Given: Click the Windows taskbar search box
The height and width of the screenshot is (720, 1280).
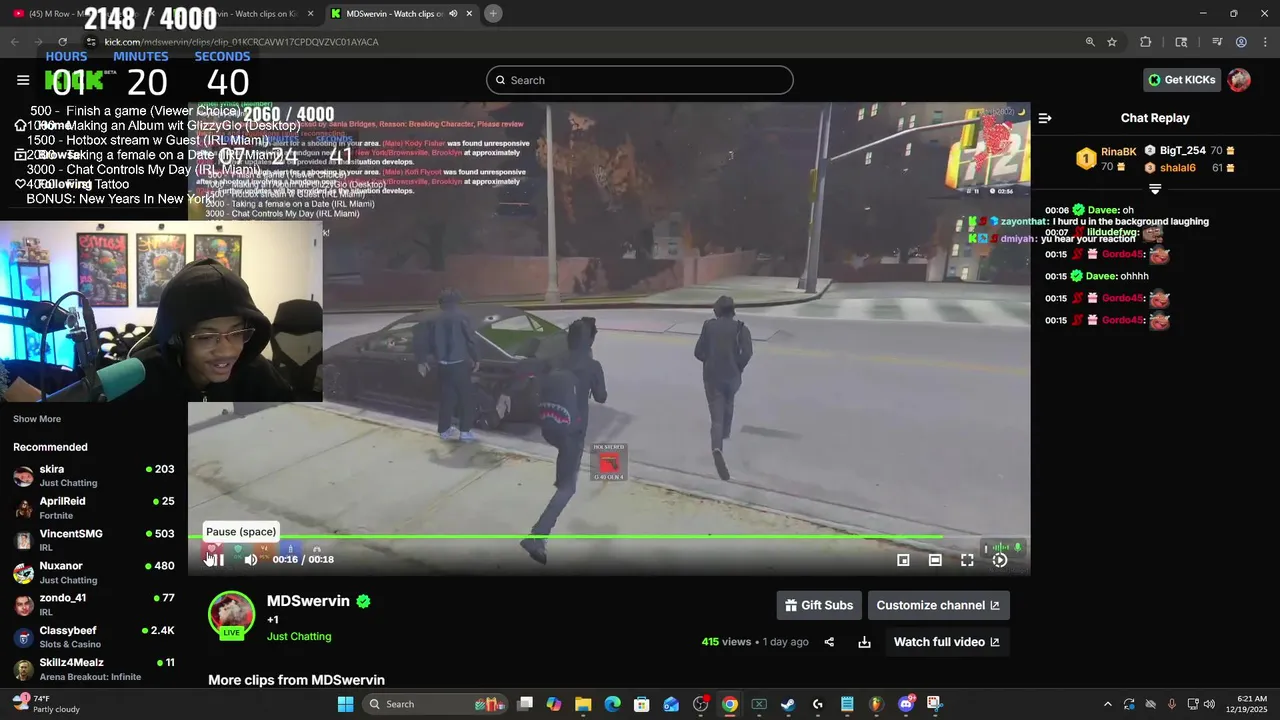Looking at the screenshot, I should click(435, 704).
